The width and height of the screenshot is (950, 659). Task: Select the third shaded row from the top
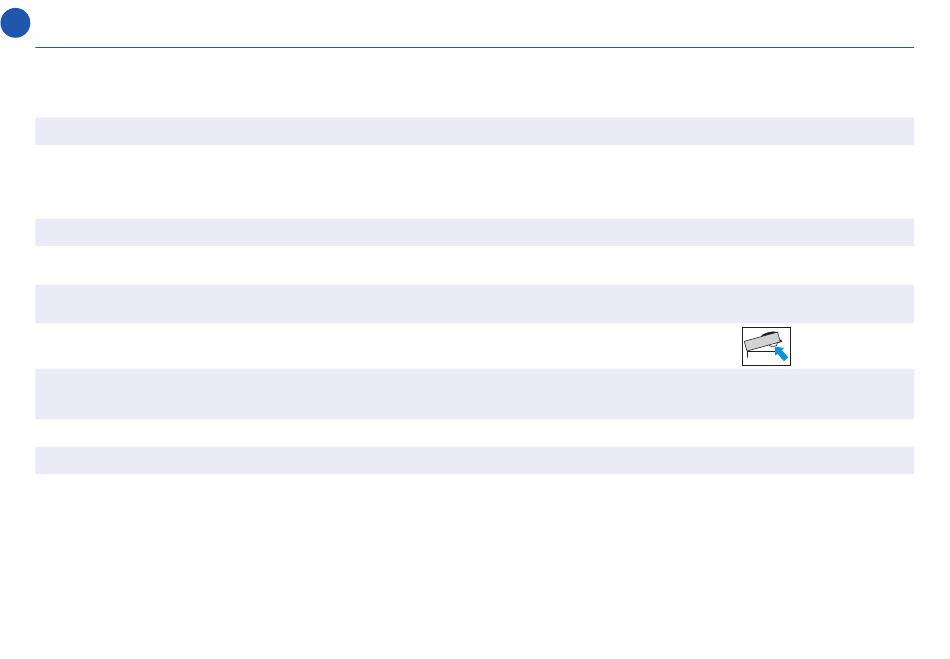click(x=474, y=303)
